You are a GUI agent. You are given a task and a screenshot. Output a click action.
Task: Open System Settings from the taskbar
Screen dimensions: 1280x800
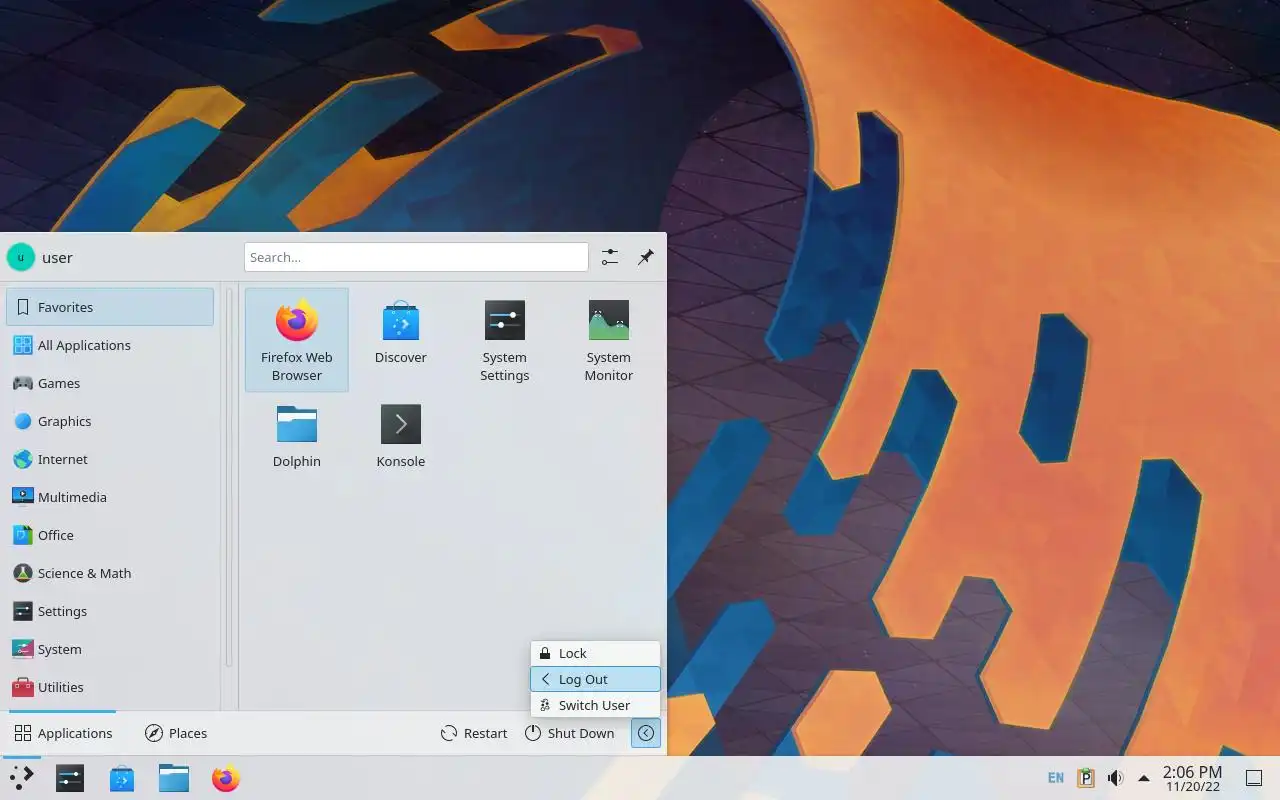click(x=70, y=778)
